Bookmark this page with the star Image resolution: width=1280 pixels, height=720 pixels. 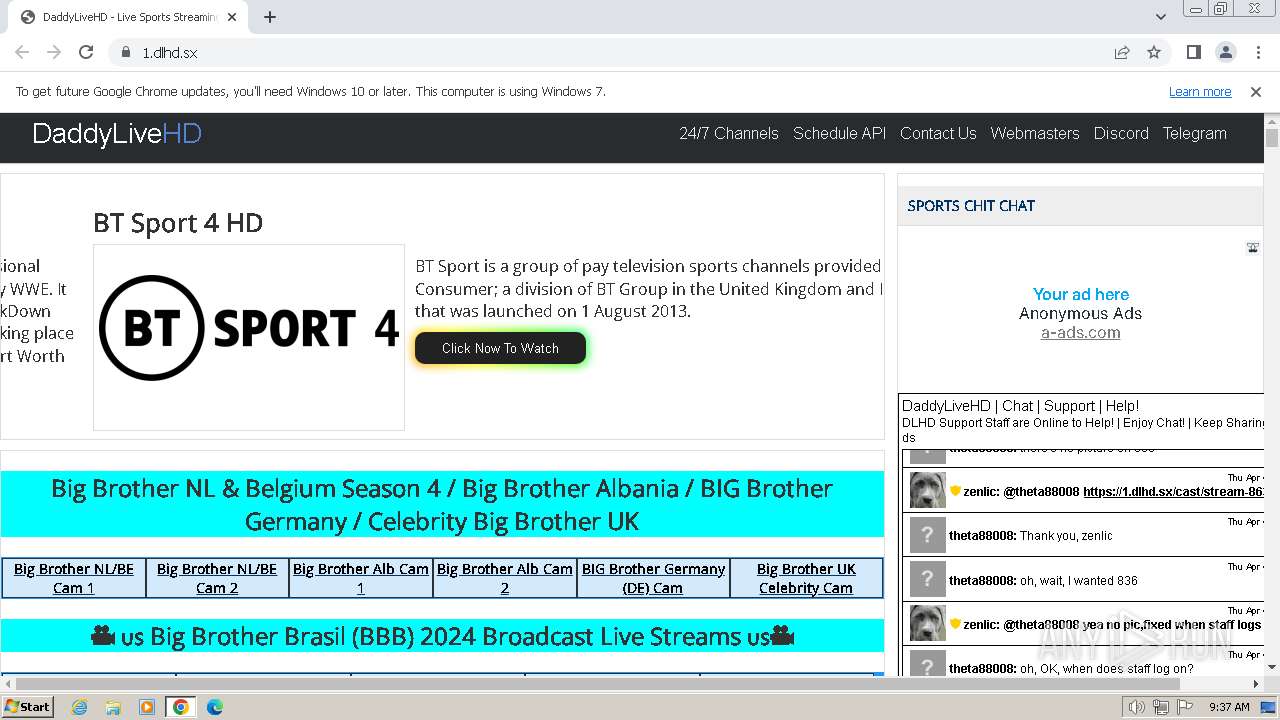click(x=1154, y=52)
